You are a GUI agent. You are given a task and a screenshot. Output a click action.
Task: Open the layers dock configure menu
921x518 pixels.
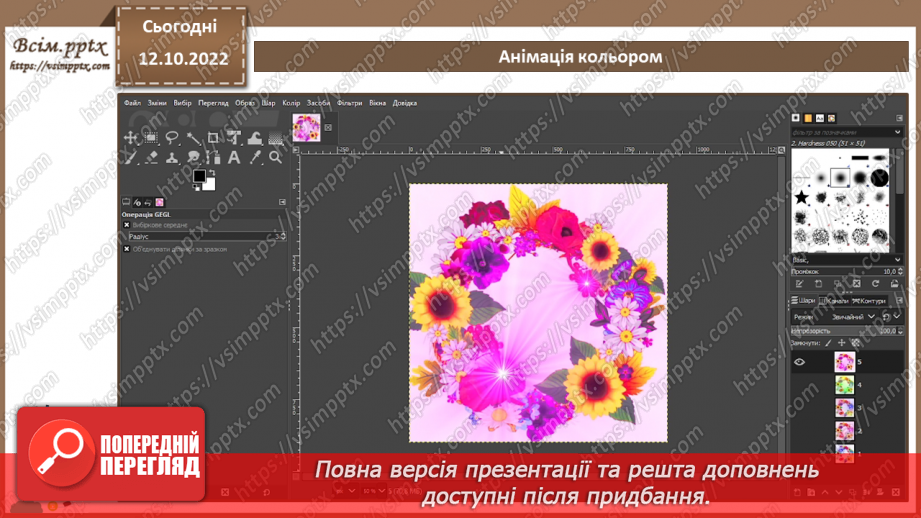[x=899, y=300]
